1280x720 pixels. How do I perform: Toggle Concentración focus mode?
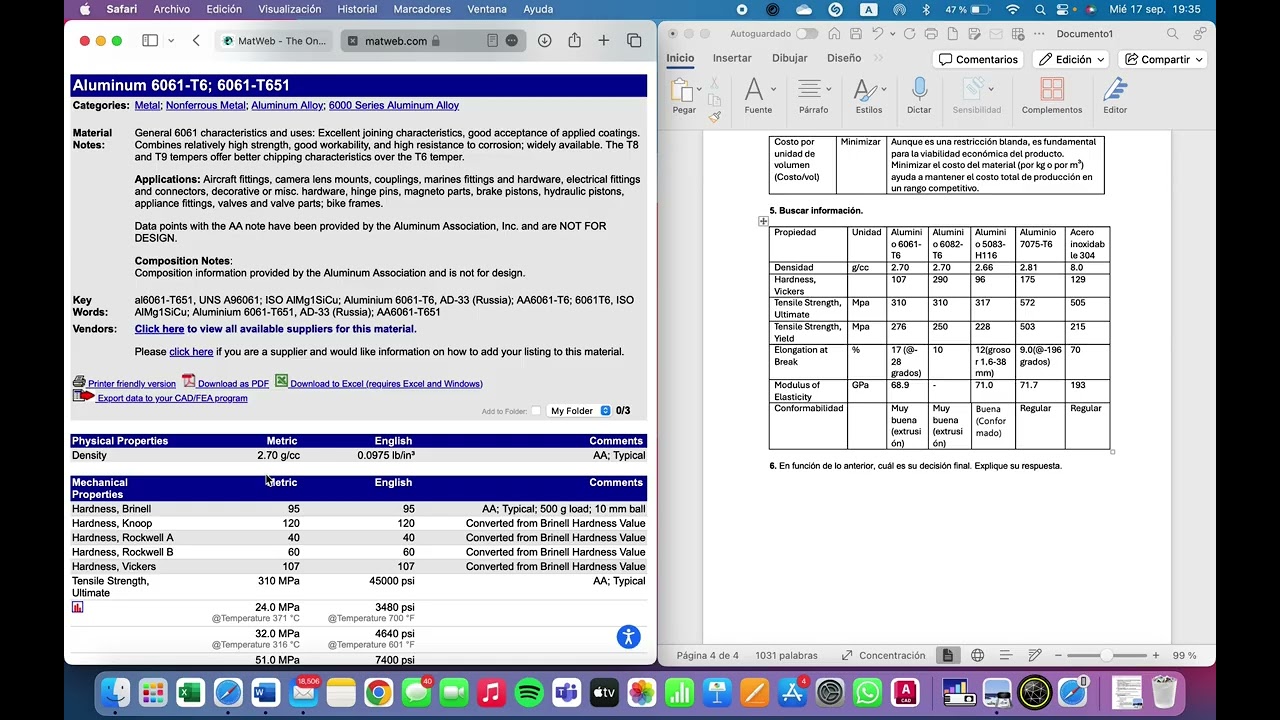pos(882,656)
